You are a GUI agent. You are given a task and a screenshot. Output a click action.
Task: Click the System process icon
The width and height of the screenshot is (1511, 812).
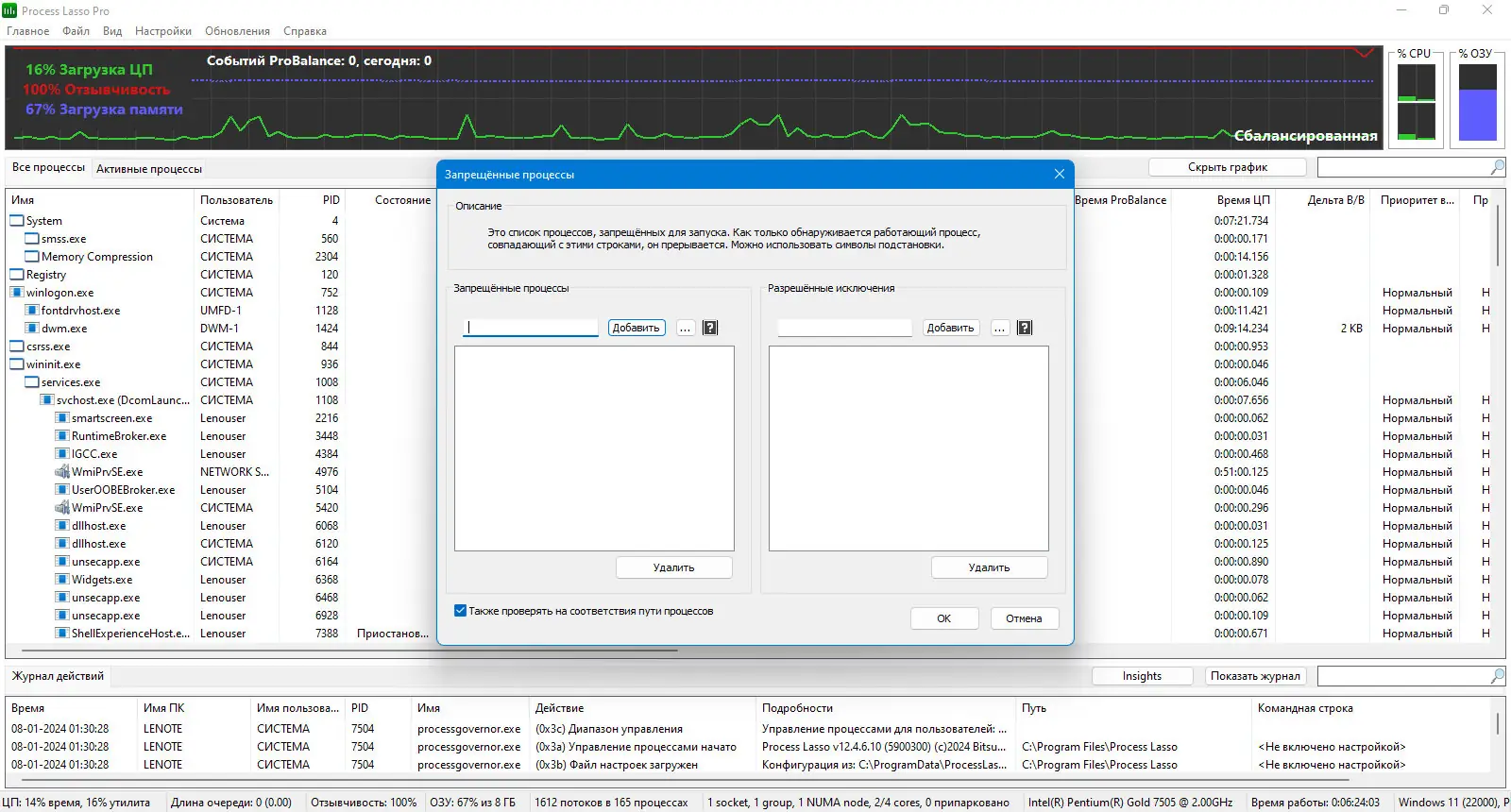coord(17,221)
